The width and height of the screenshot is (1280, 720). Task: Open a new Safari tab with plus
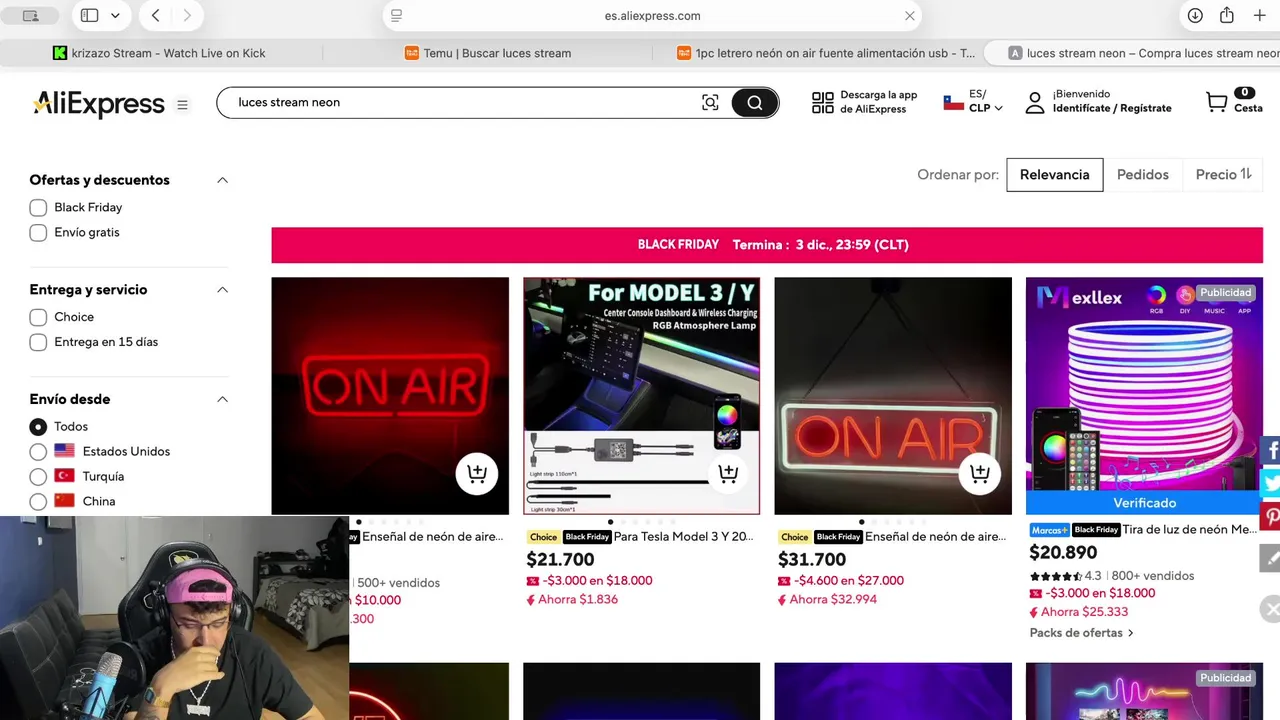(1259, 16)
